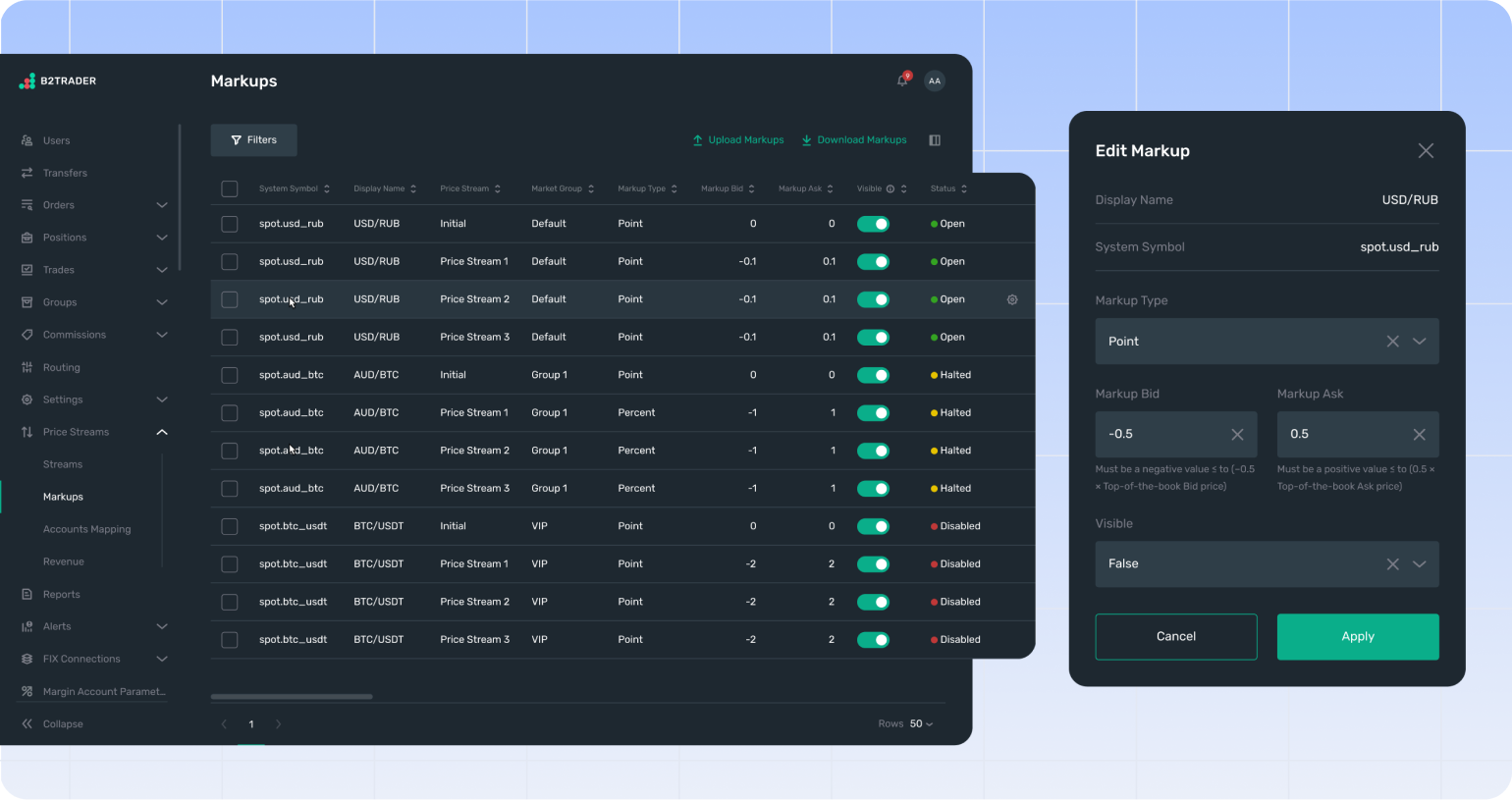Toggle Visible switch for USD/RUB Initial row

(873, 224)
